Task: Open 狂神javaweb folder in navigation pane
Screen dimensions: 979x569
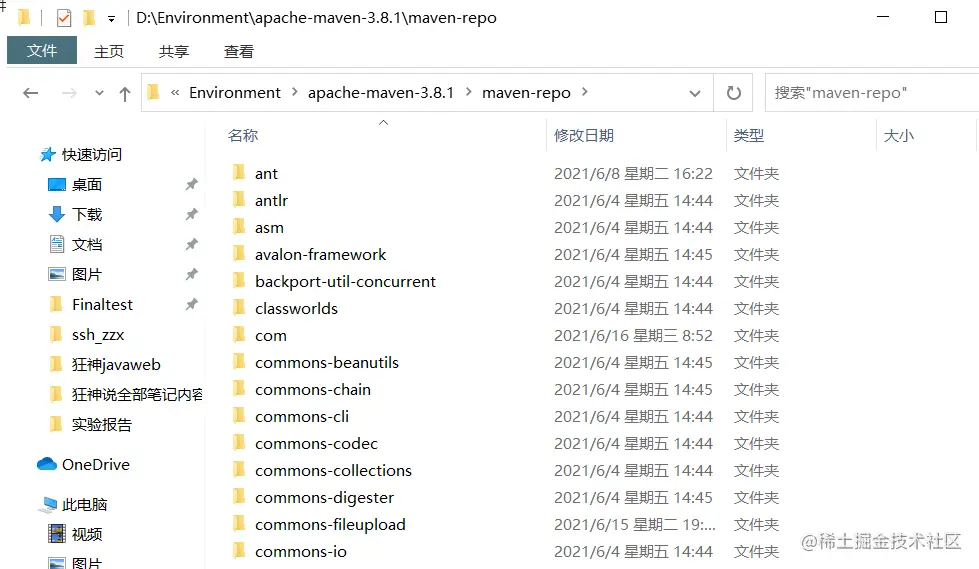Action: pyautogui.click(x=116, y=364)
